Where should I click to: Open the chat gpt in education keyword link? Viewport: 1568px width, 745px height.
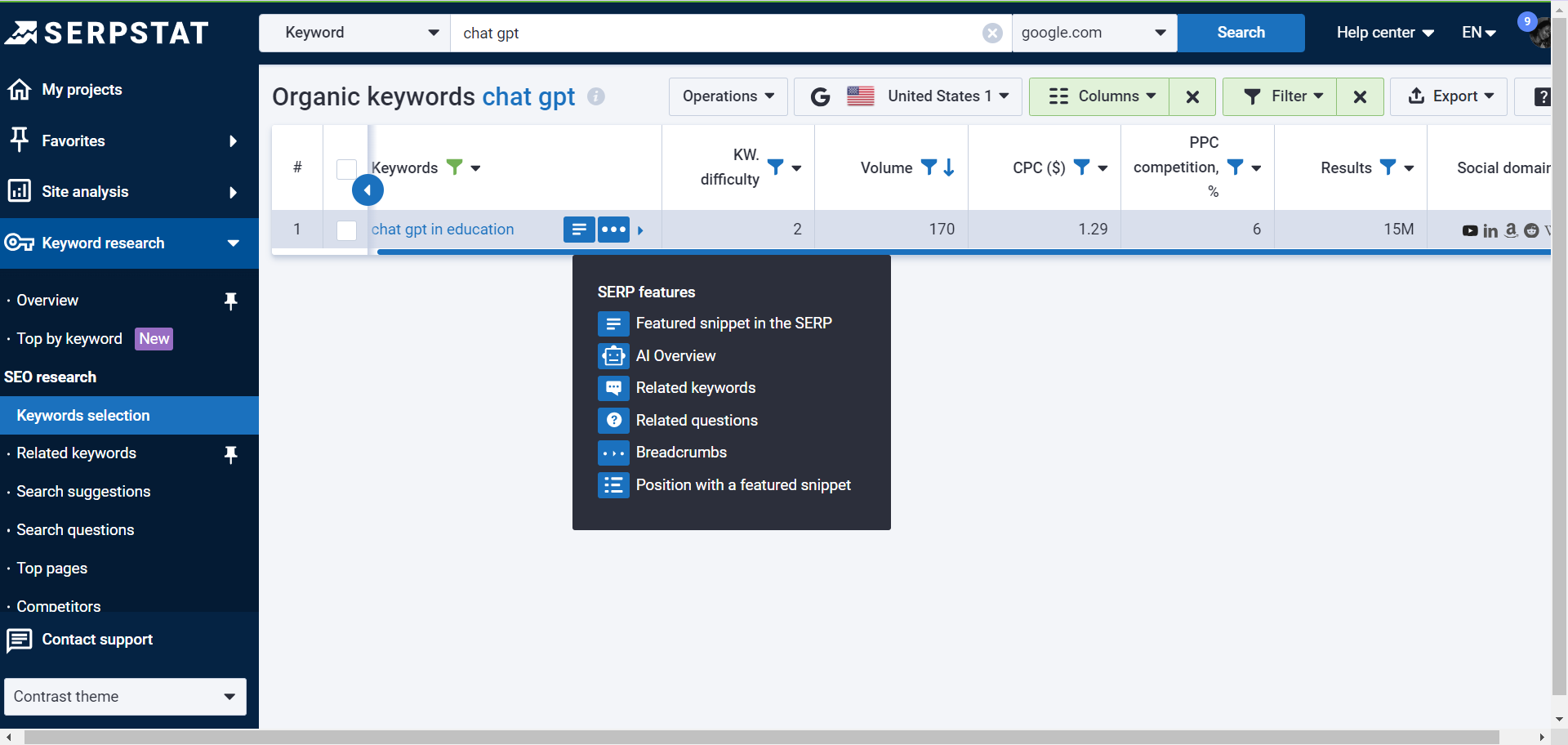[443, 230]
